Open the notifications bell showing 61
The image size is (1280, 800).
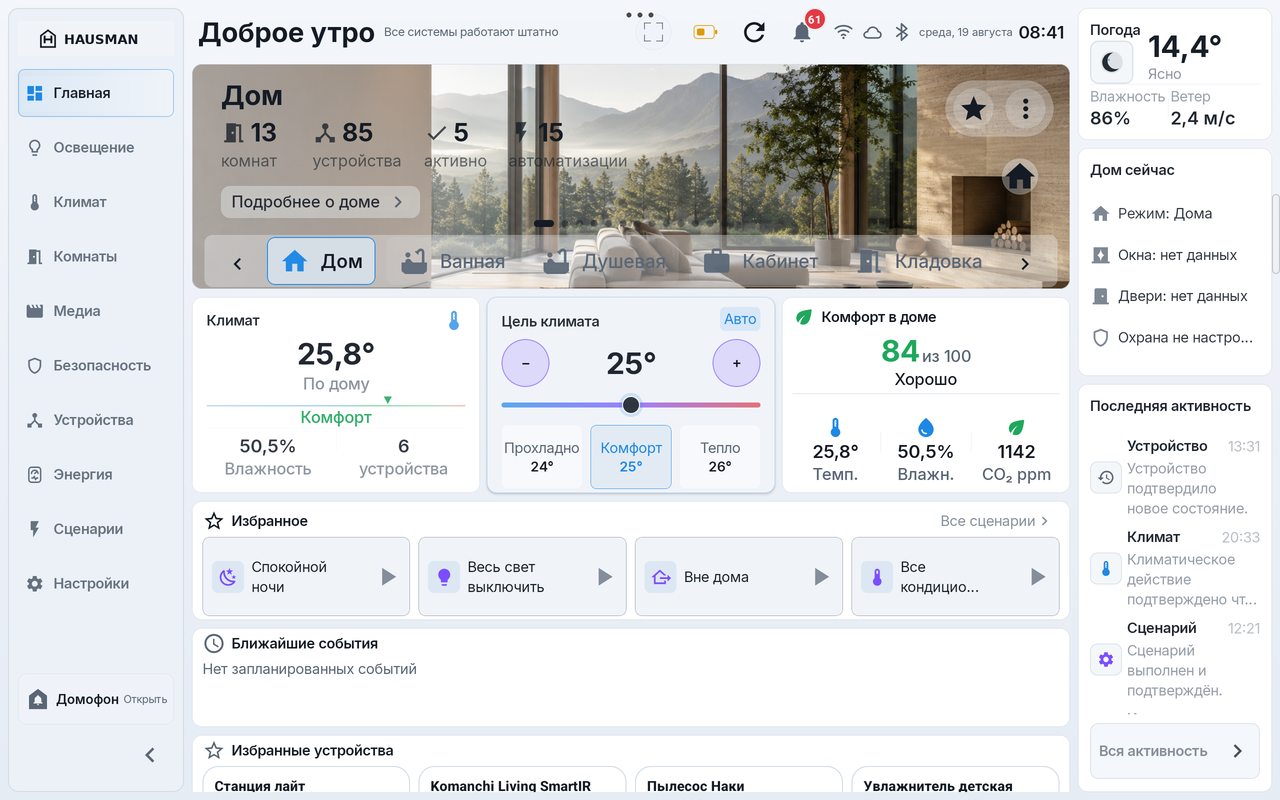(x=802, y=32)
